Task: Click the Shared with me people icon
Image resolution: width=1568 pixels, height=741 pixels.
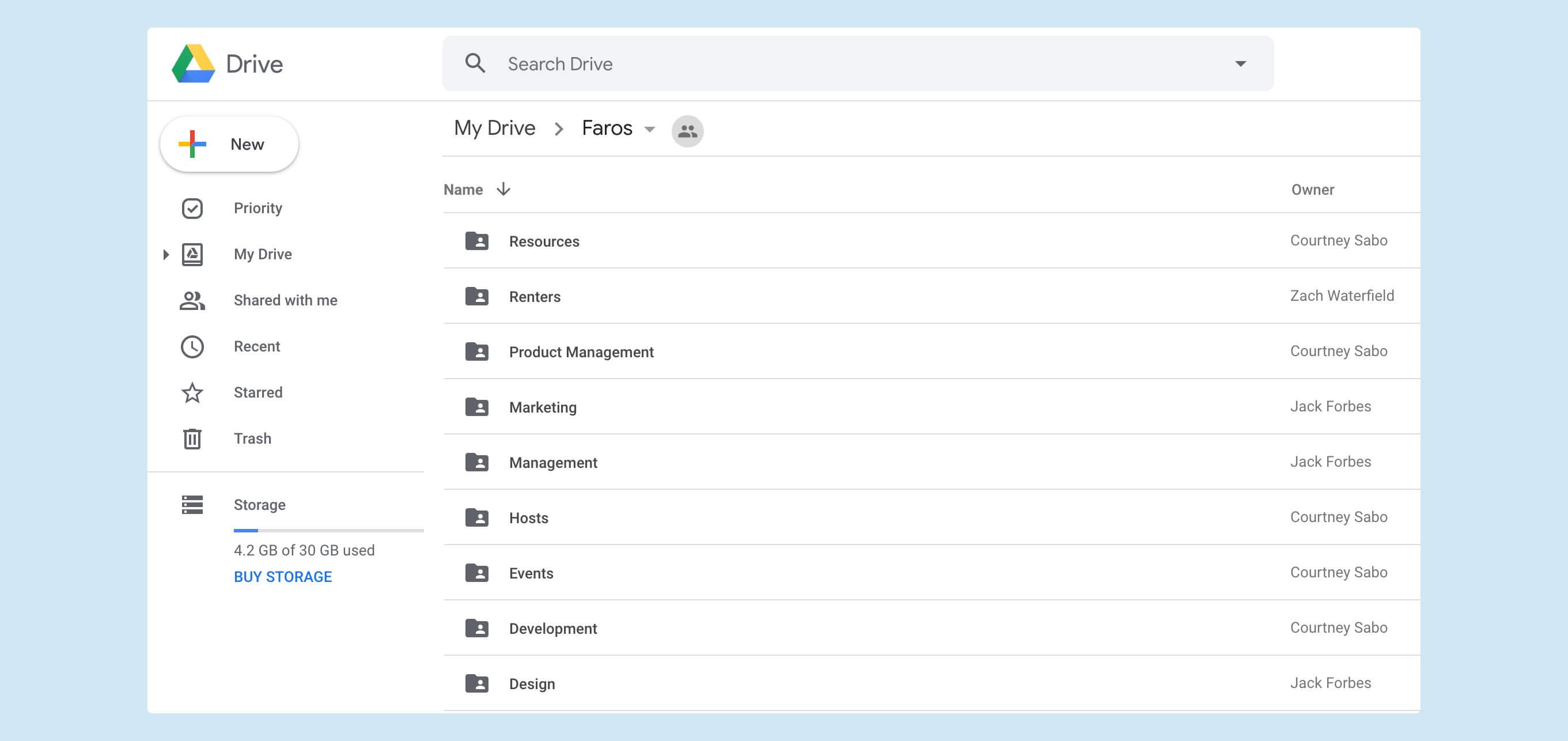Action: coord(192,300)
